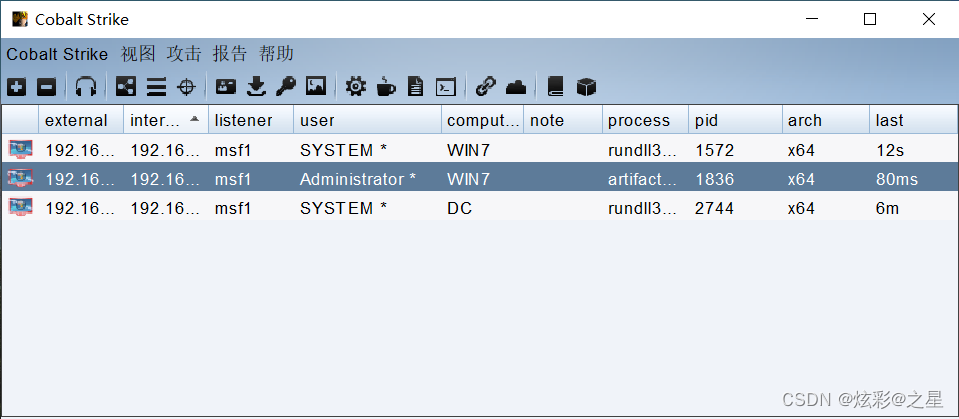Image resolution: width=959 pixels, height=419 pixels.
Task: Create Office macro via document icon
Action: click(x=415, y=87)
